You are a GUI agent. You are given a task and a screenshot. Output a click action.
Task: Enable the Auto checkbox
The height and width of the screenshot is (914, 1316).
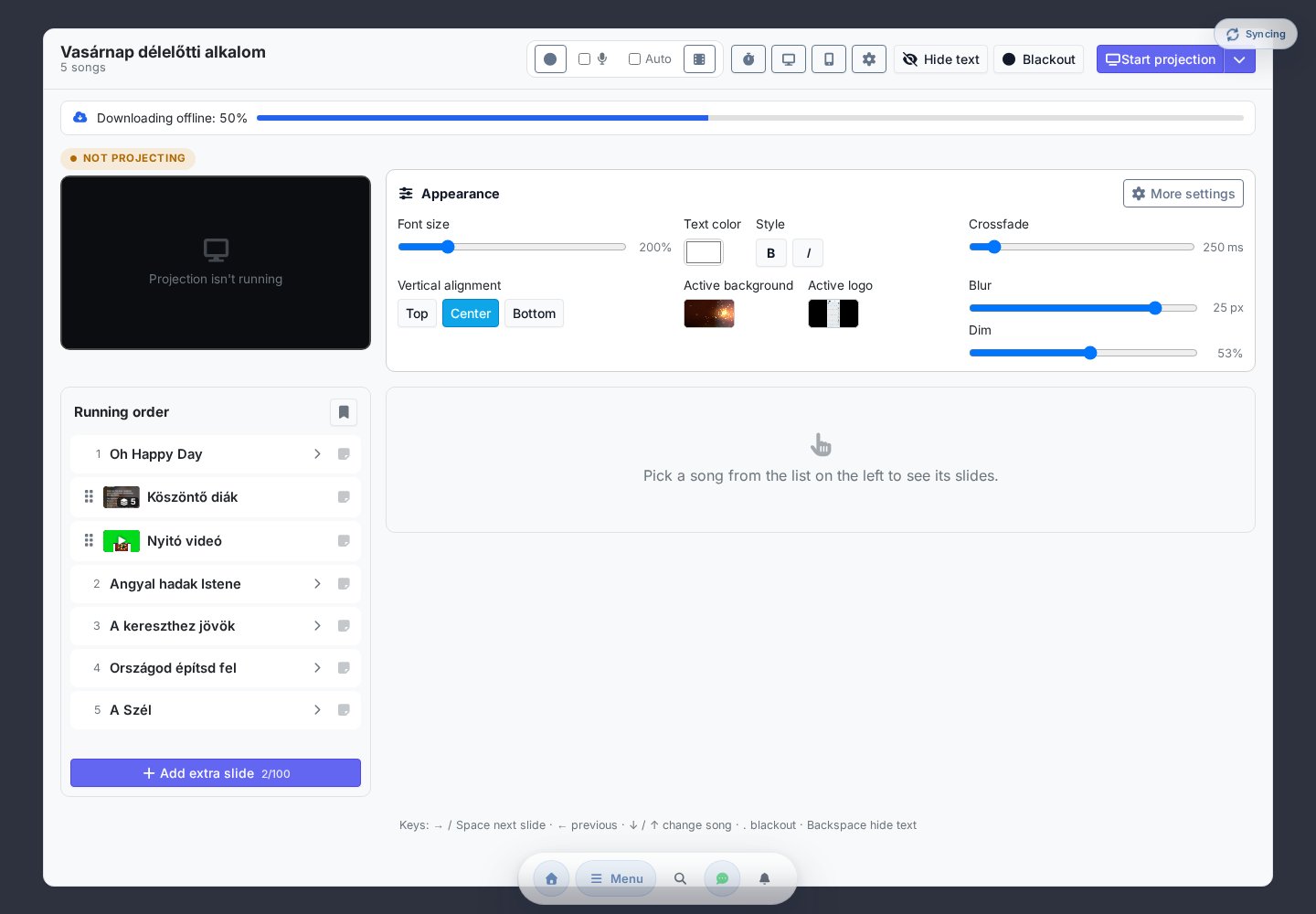point(634,59)
